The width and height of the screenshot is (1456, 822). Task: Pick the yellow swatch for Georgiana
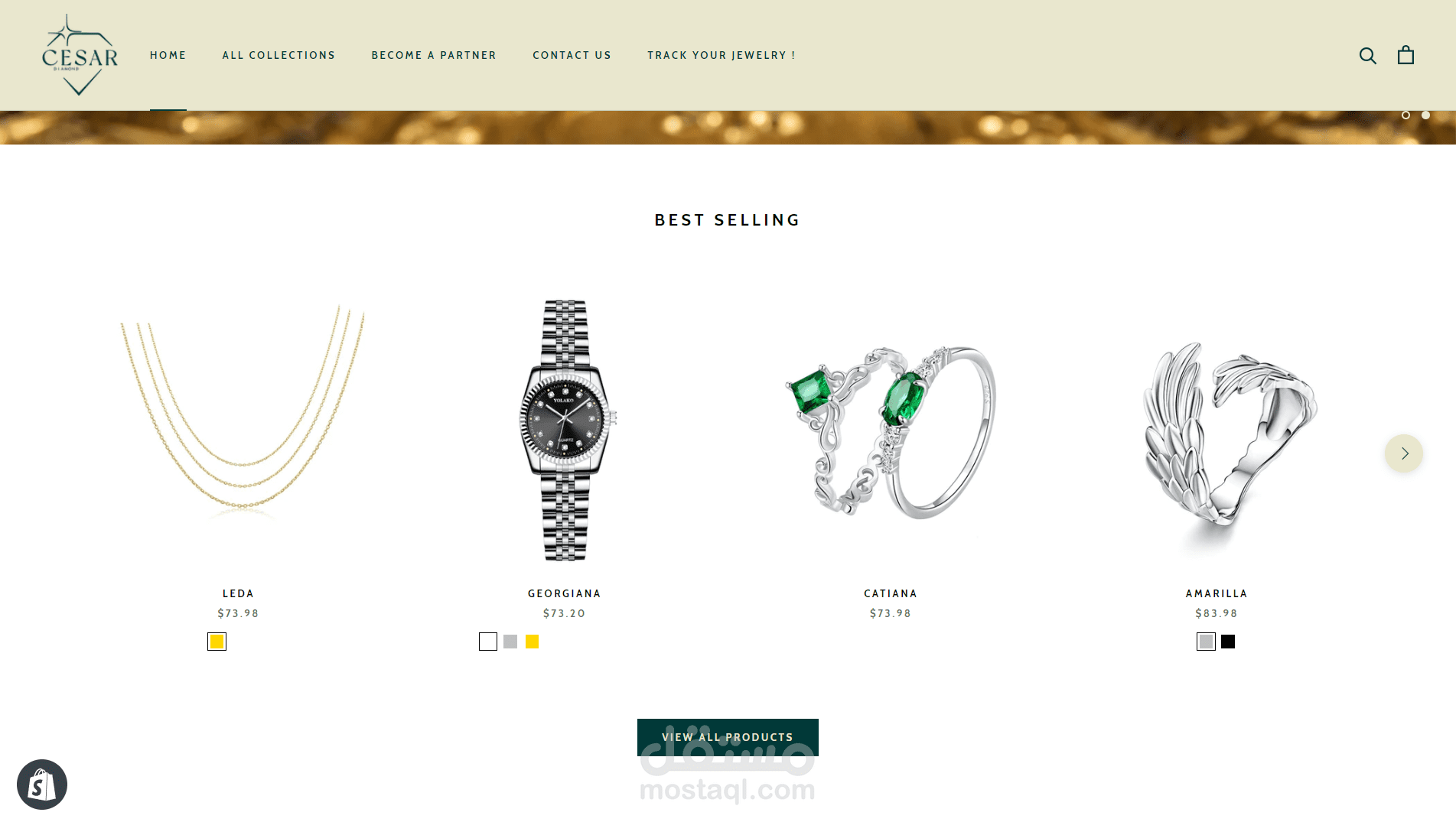click(x=533, y=642)
